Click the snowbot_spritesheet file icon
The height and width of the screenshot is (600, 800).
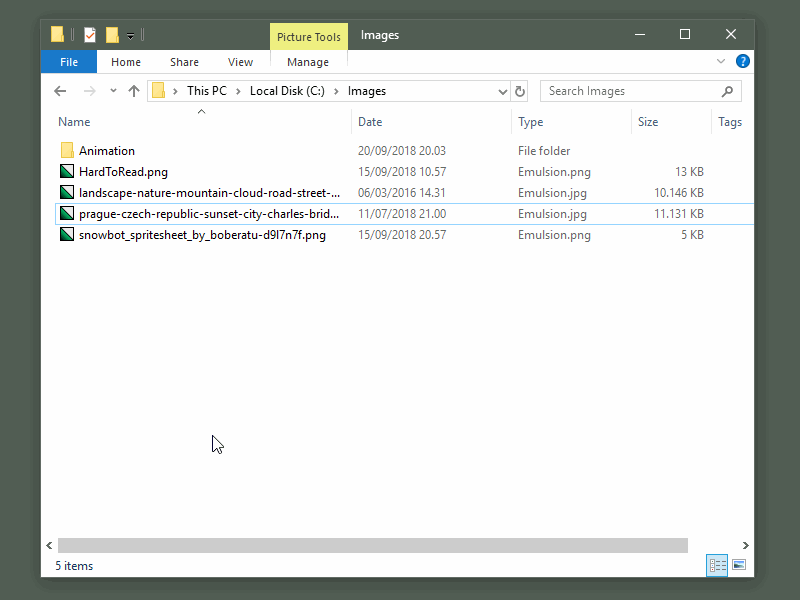pyautogui.click(x=67, y=234)
